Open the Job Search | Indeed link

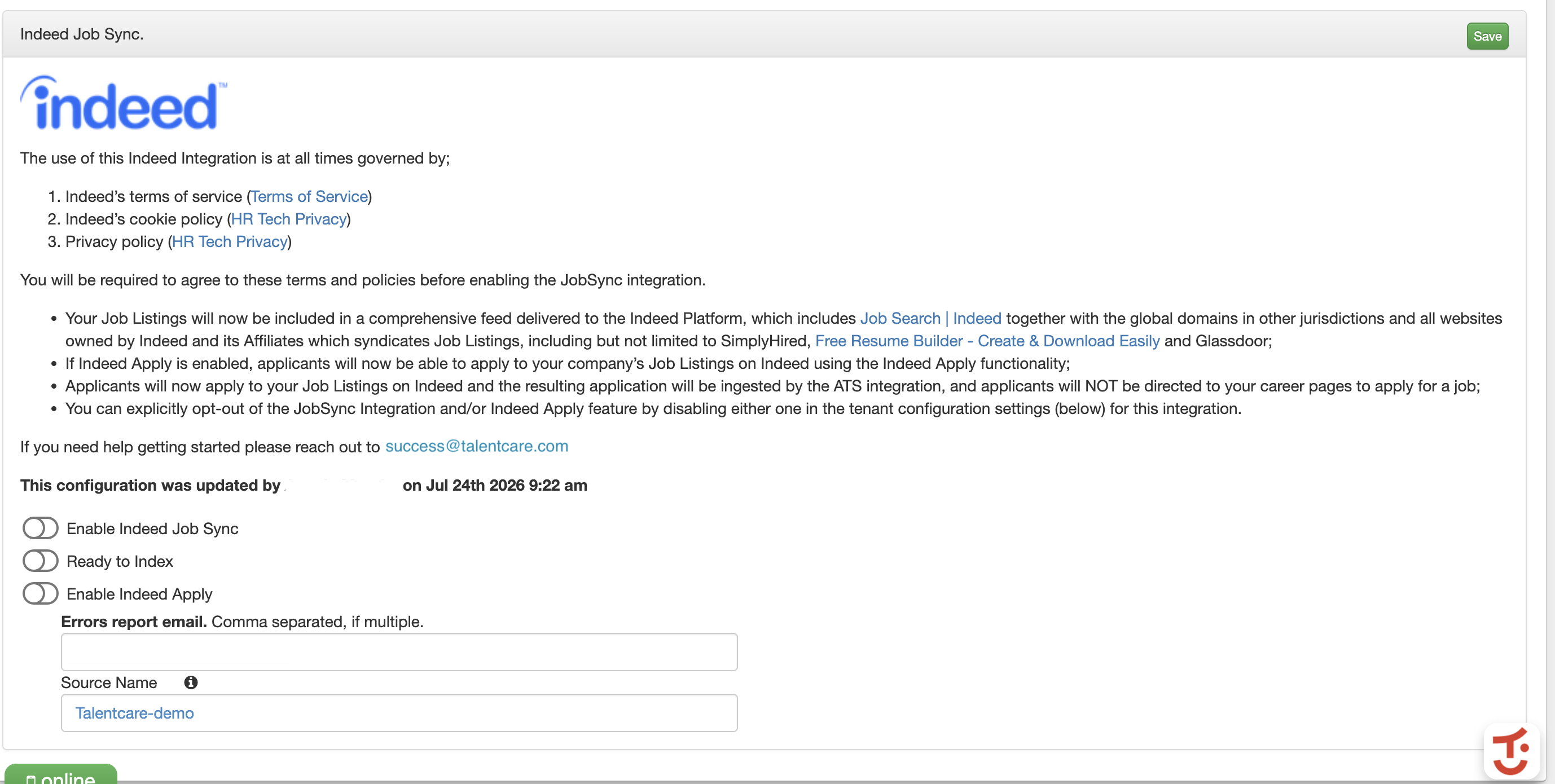tap(930, 318)
